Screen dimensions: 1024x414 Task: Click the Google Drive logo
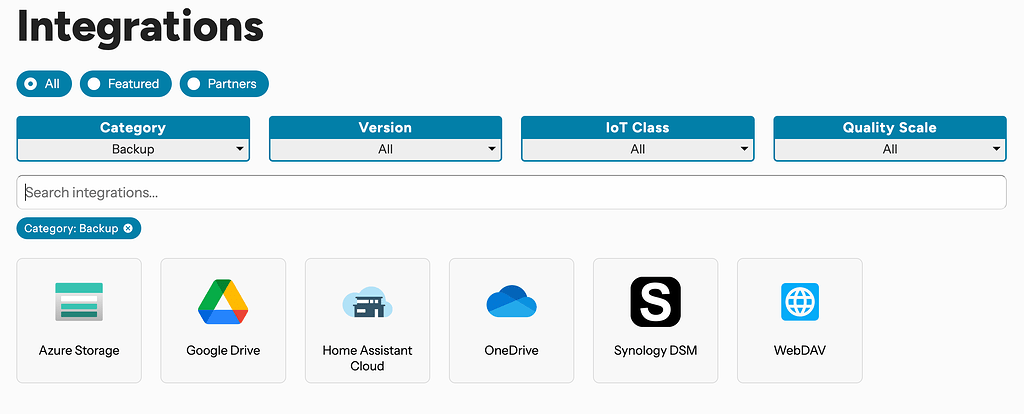tap(223, 302)
